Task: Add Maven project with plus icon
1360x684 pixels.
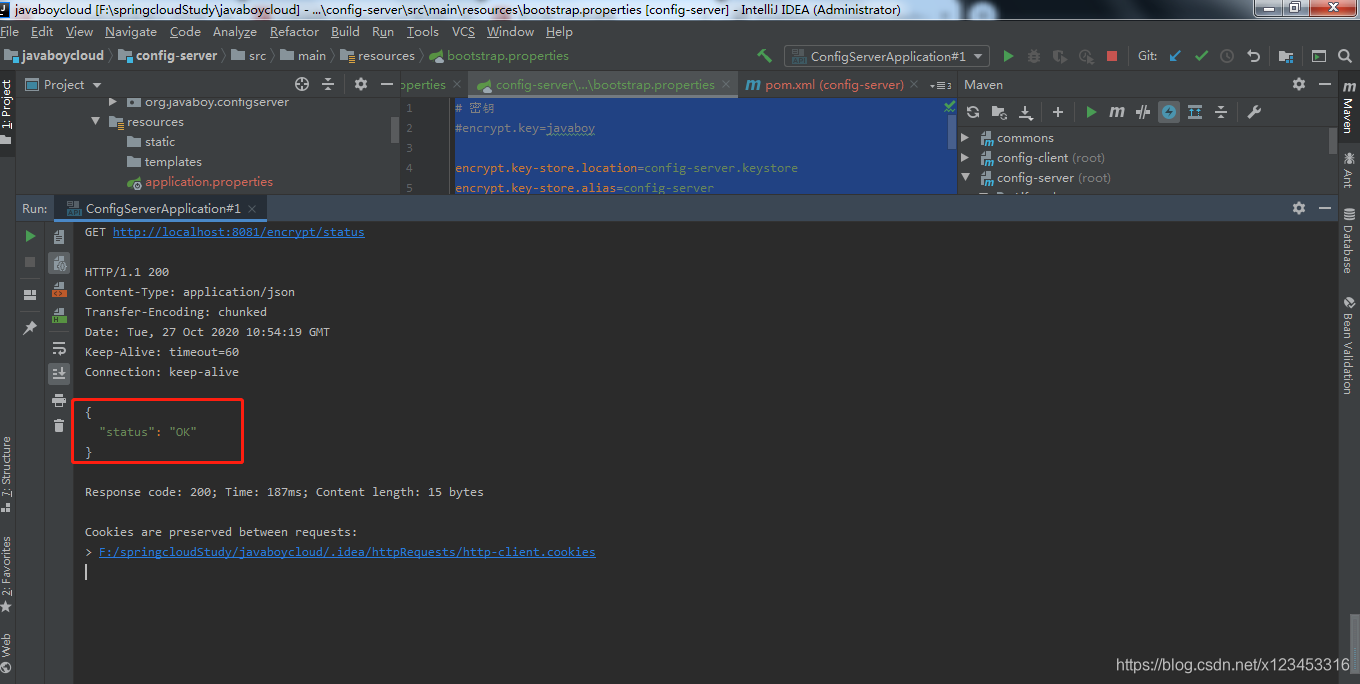Action: point(1058,112)
